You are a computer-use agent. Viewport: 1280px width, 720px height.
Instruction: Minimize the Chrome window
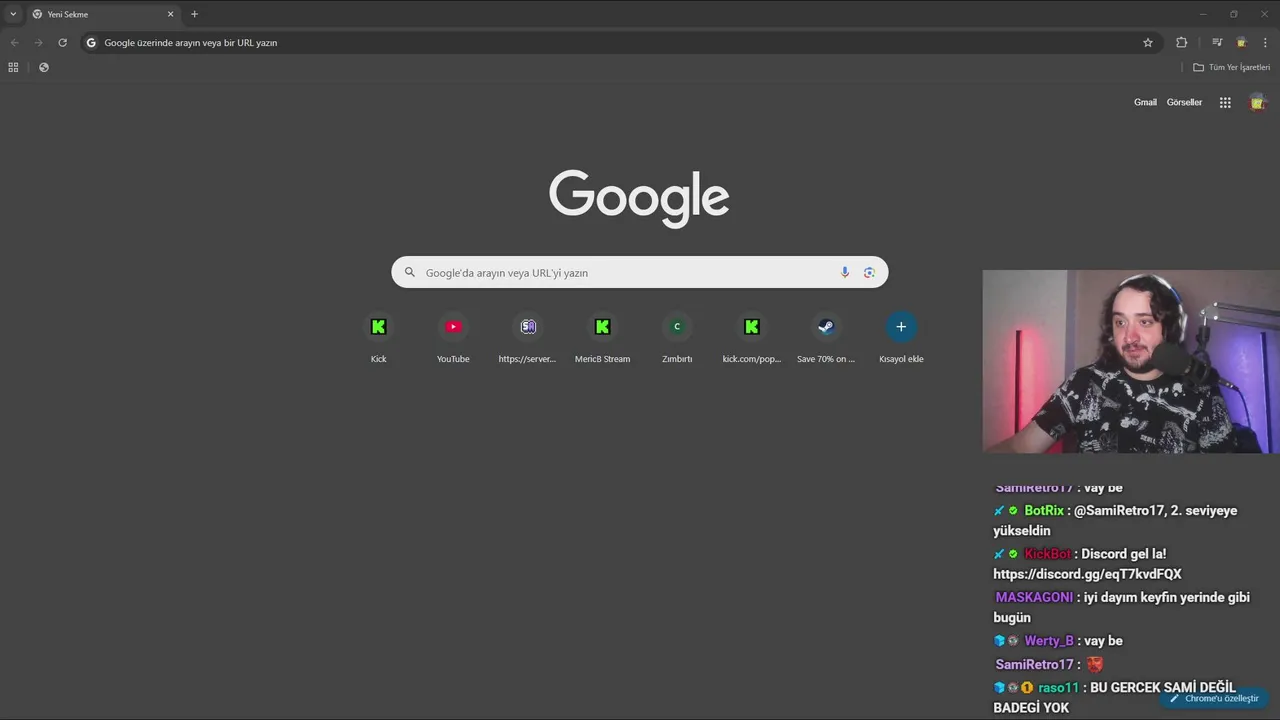1203,14
